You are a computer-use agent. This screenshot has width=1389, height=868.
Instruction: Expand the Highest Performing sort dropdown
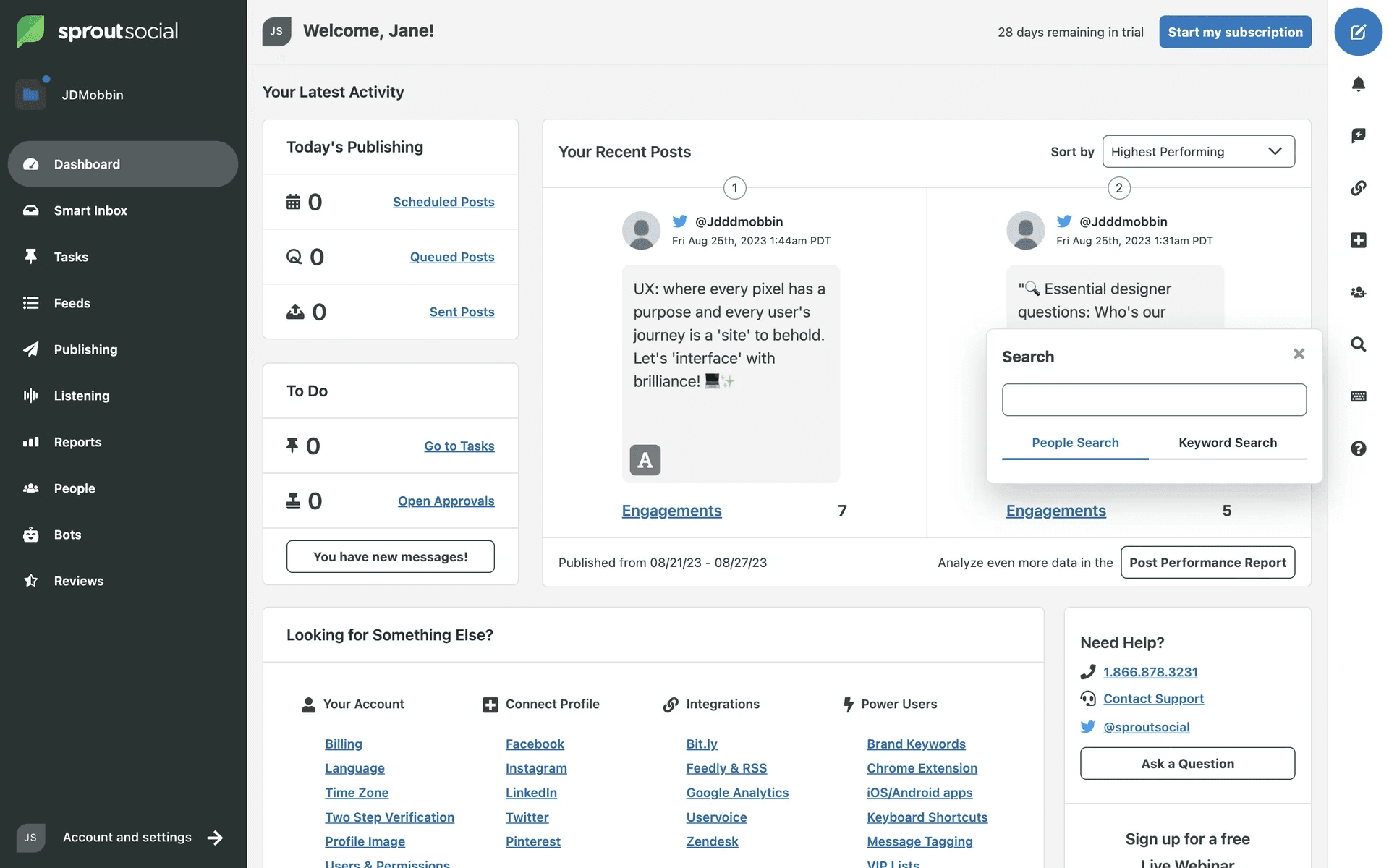[x=1198, y=152]
